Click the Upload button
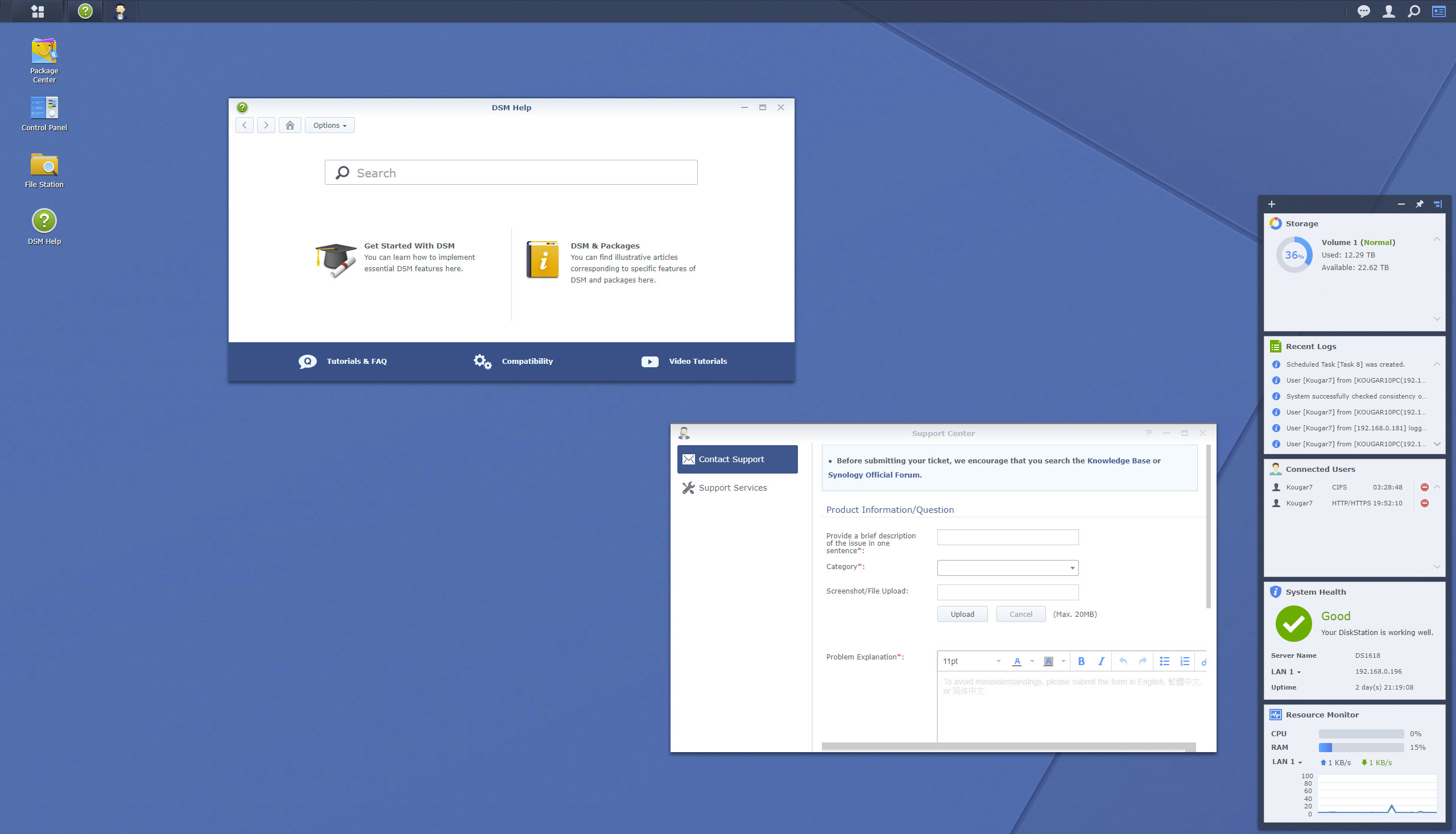 coord(962,615)
